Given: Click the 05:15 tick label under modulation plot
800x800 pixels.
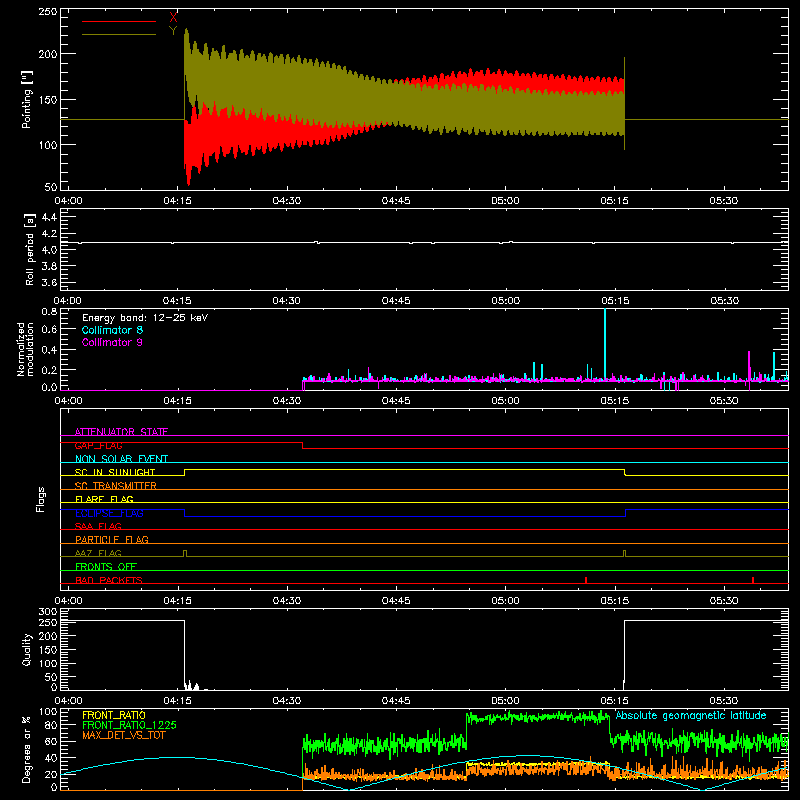Looking at the screenshot, I should click(x=615, y=401).
